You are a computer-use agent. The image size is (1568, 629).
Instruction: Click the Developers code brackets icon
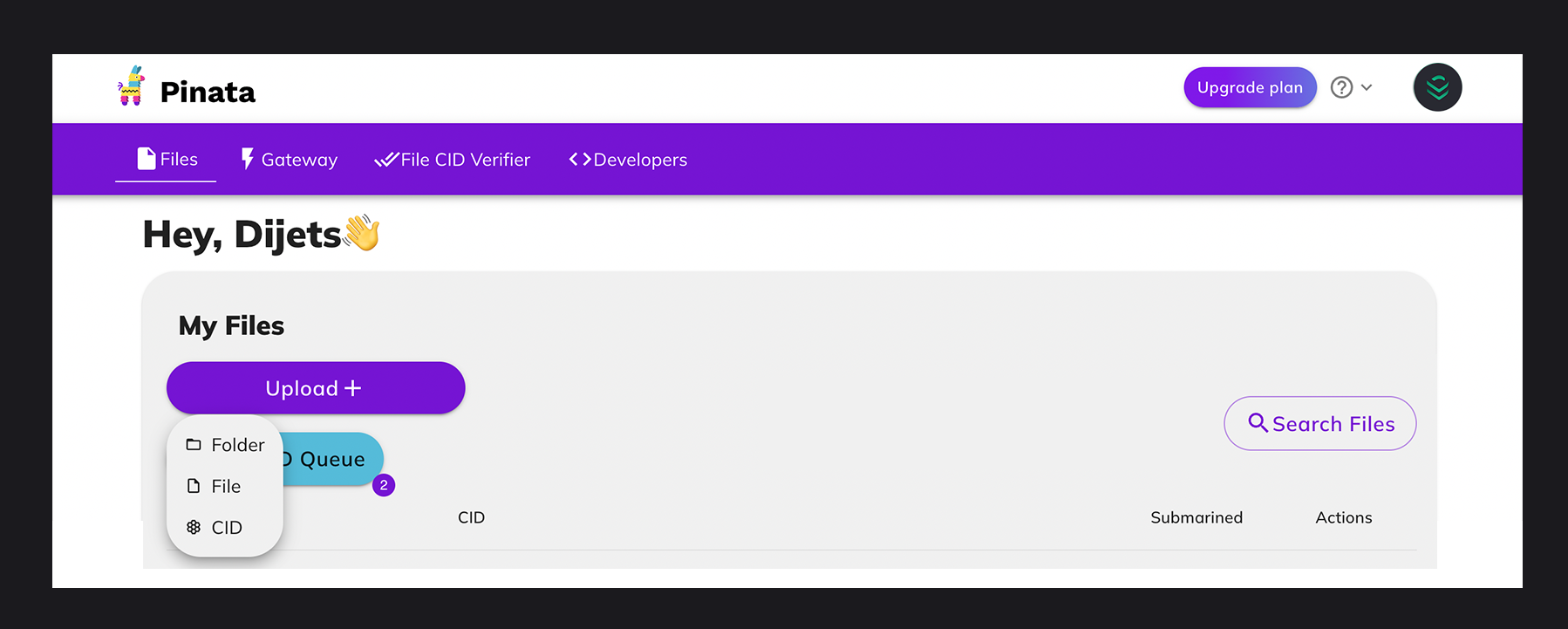point(580,159)
